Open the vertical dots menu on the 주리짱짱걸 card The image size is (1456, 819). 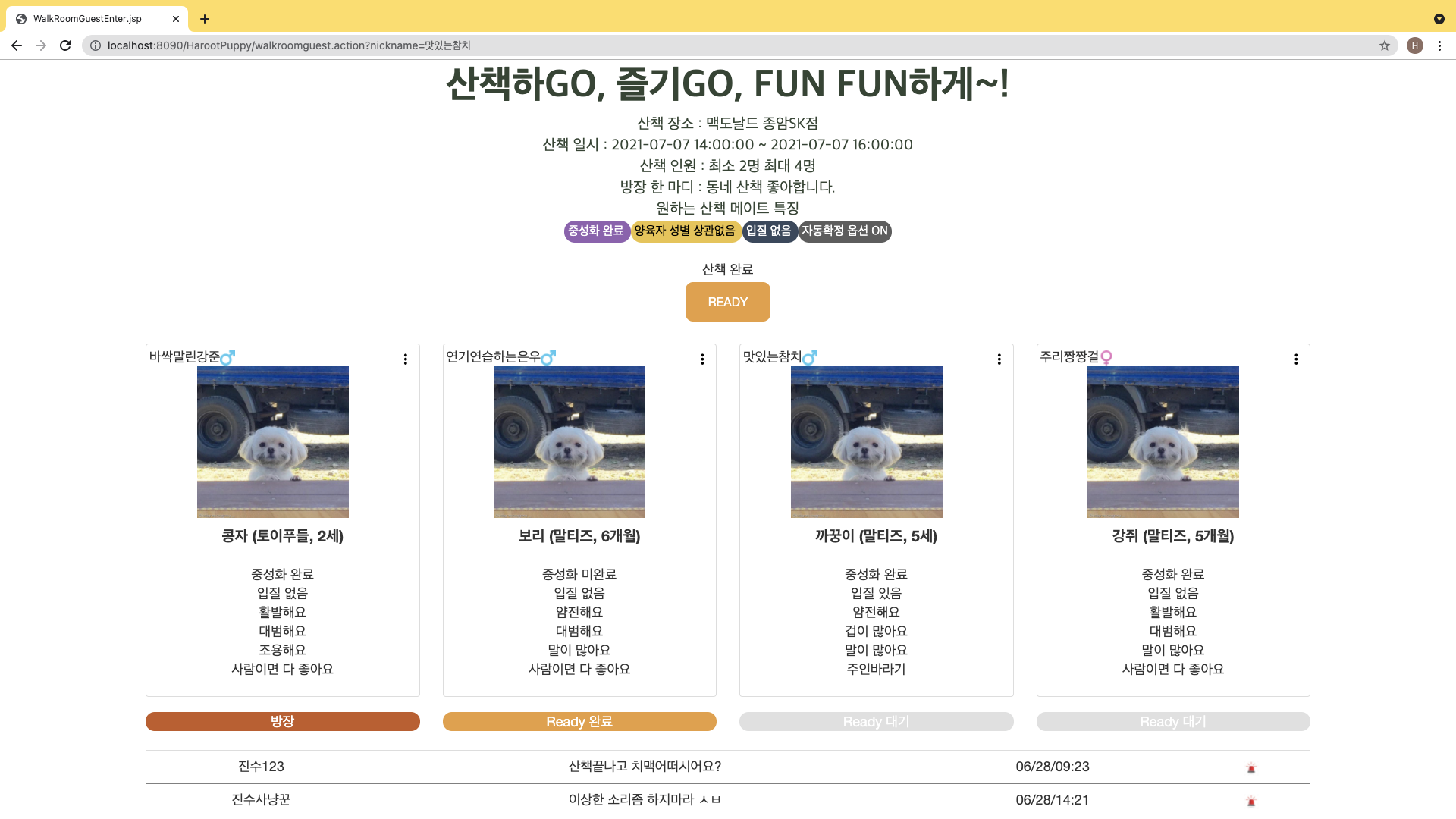point(1296,359)
